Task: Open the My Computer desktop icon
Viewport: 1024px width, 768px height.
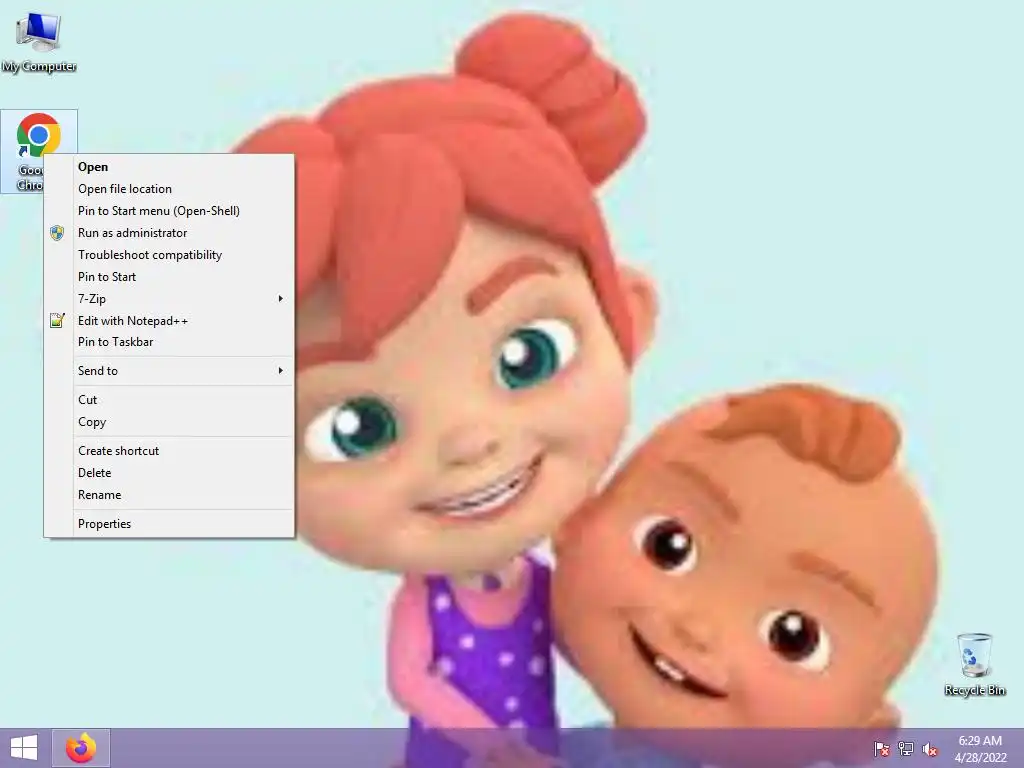Action: coord(39,42)
